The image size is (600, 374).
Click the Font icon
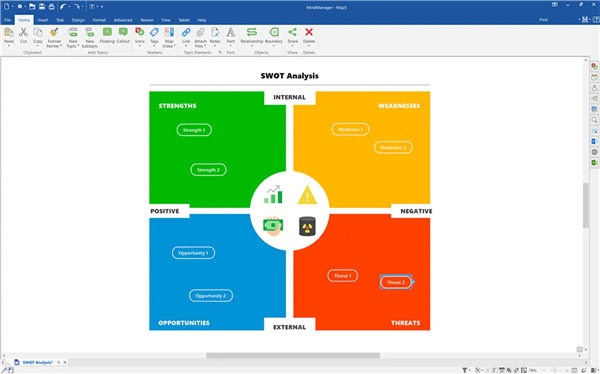(x=231, y=32)
